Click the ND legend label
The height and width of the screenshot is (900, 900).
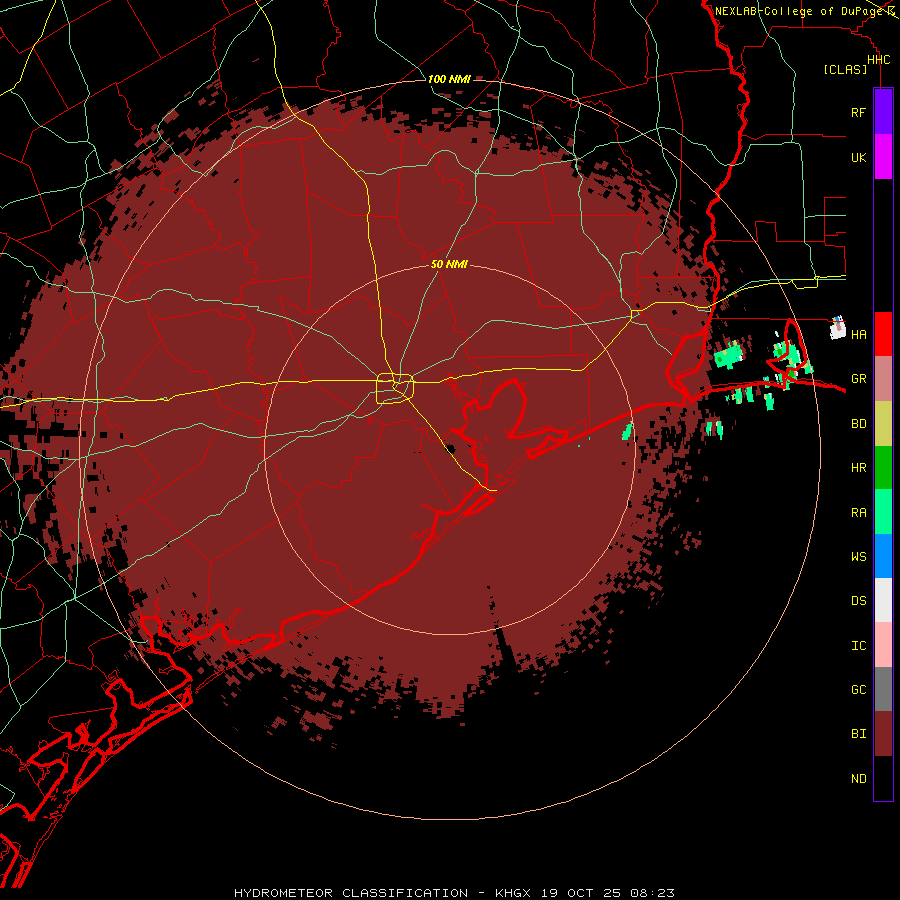[858, 779]
